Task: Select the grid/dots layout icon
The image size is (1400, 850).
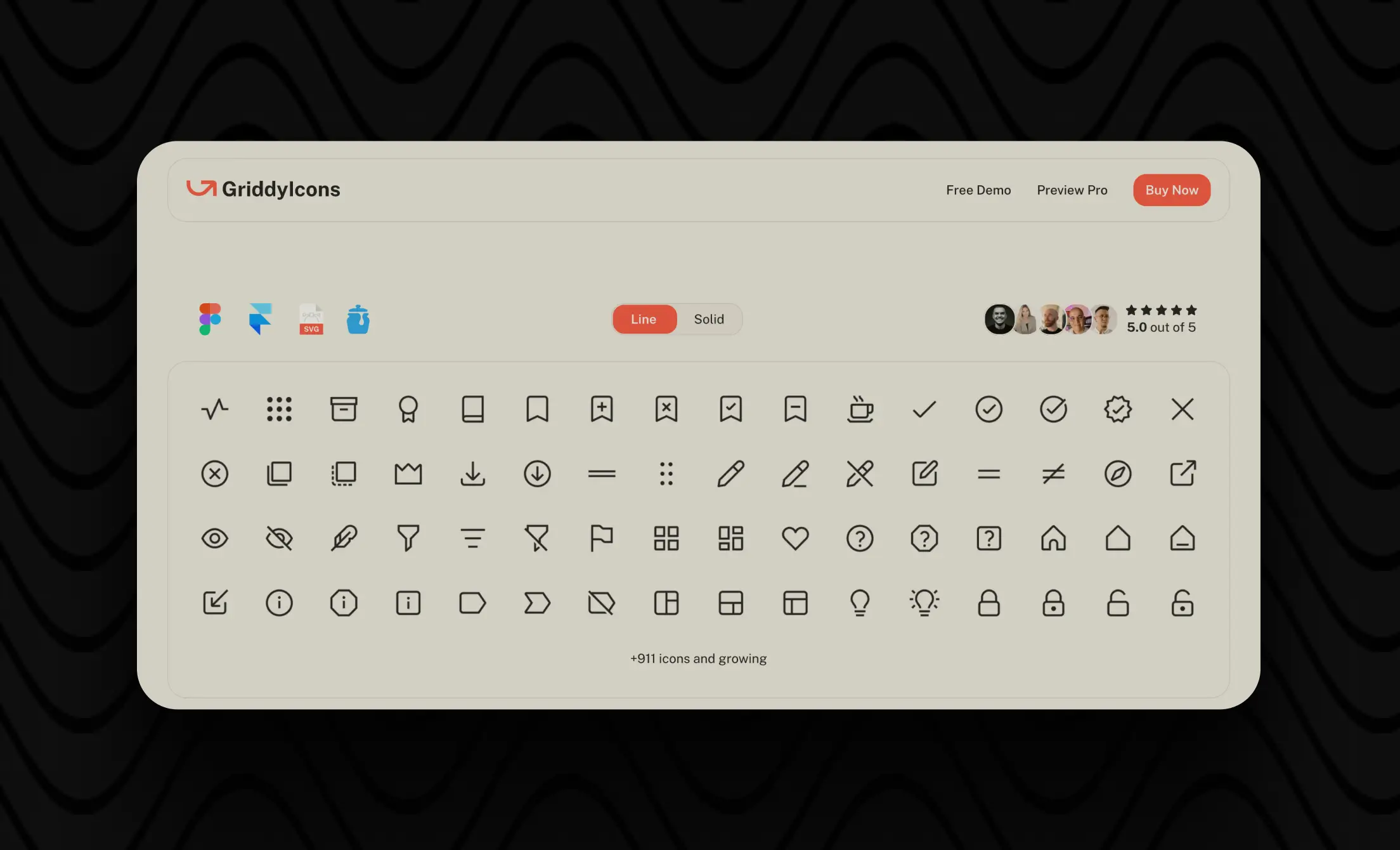Action: point(279,408)
